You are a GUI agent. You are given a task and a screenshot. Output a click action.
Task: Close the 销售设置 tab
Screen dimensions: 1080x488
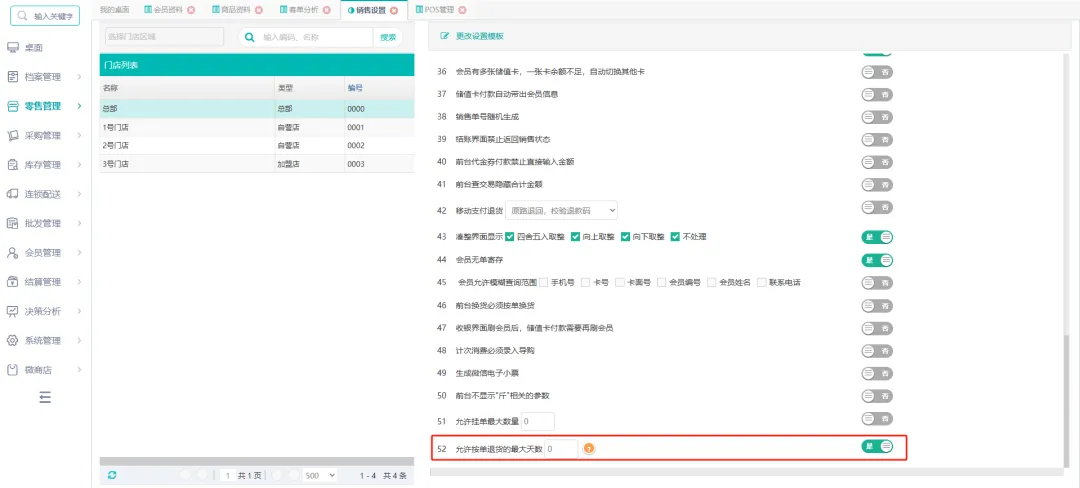point(394,10)
